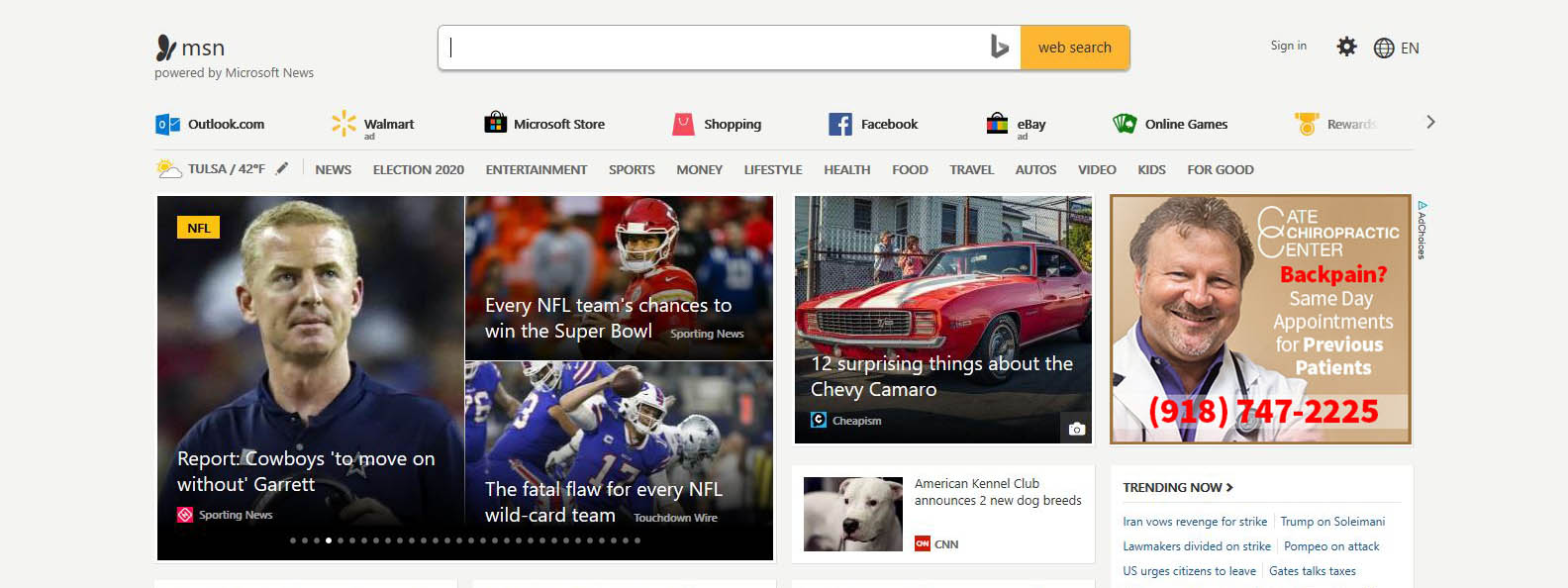Click the last carousel slide dot

coord(637,540)
